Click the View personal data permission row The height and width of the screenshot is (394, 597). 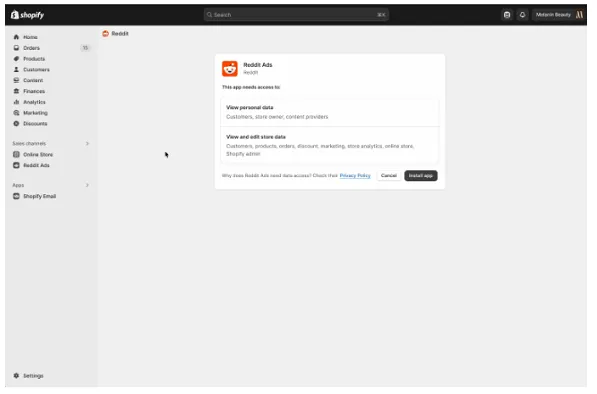(x=330, y=112)
